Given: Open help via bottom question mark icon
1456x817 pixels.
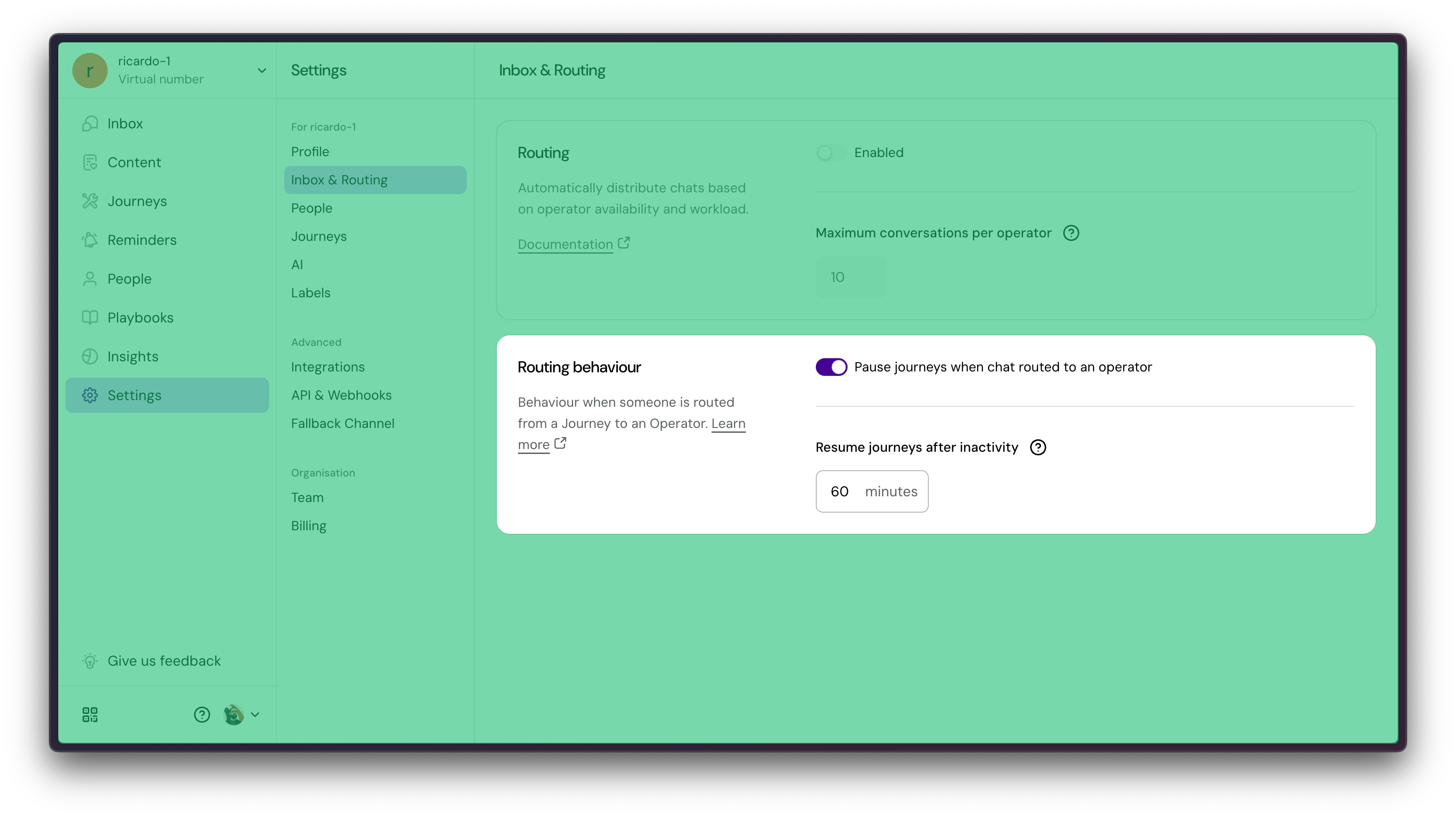Looking at the screenshot, I should [202, 715].
